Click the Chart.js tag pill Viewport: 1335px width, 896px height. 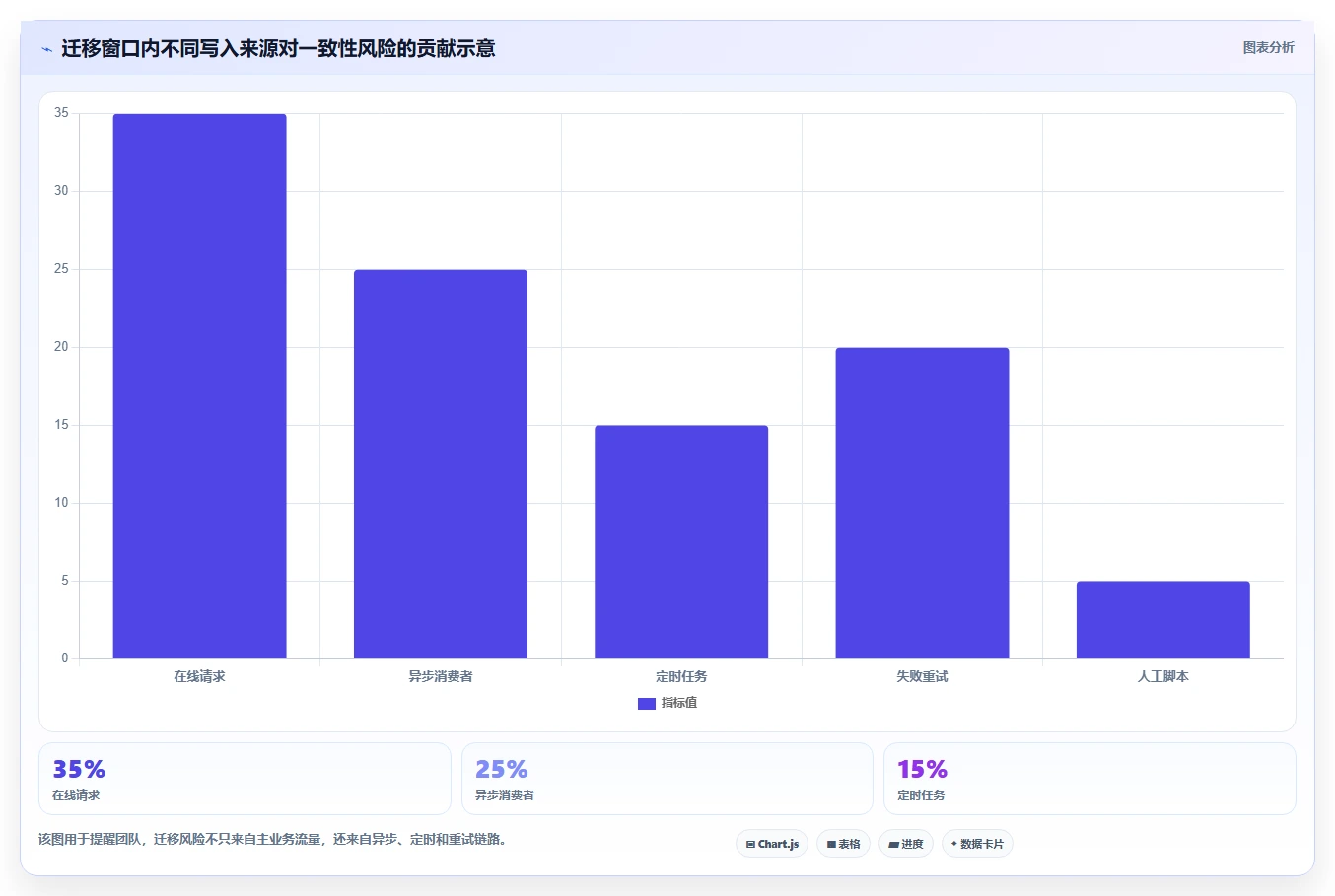point(772,844)
